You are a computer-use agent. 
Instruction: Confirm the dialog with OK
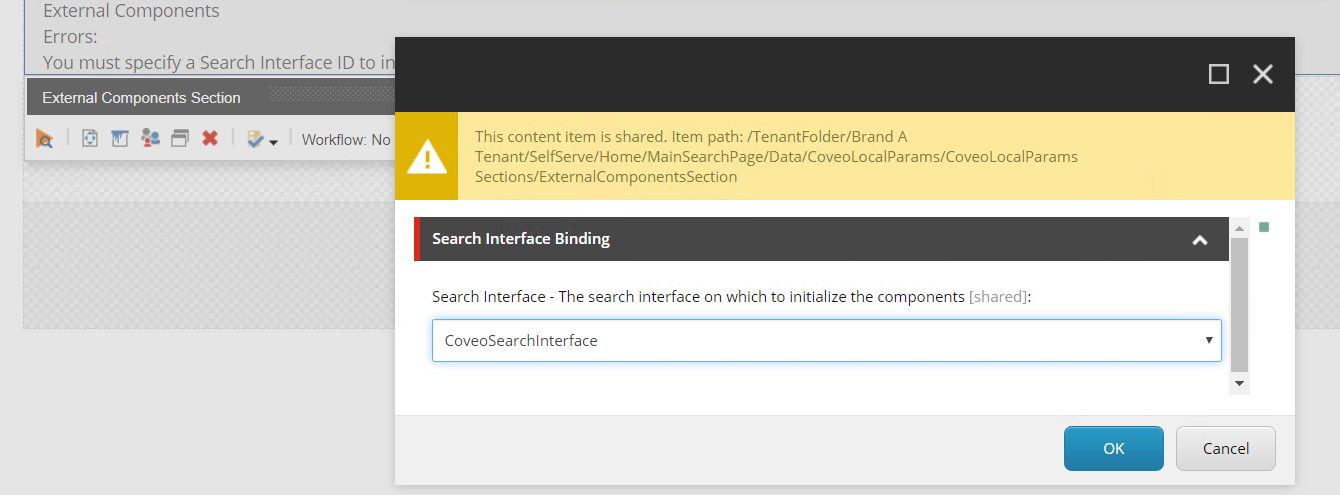(x=1113, y=449)
